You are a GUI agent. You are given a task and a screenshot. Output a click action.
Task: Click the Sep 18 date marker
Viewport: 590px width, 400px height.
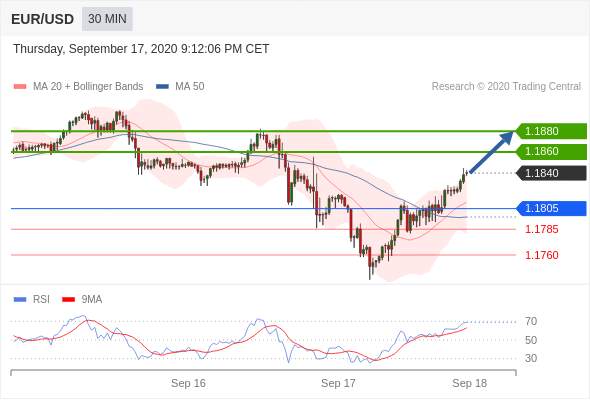pyautogui.click(x=469, y=383)
